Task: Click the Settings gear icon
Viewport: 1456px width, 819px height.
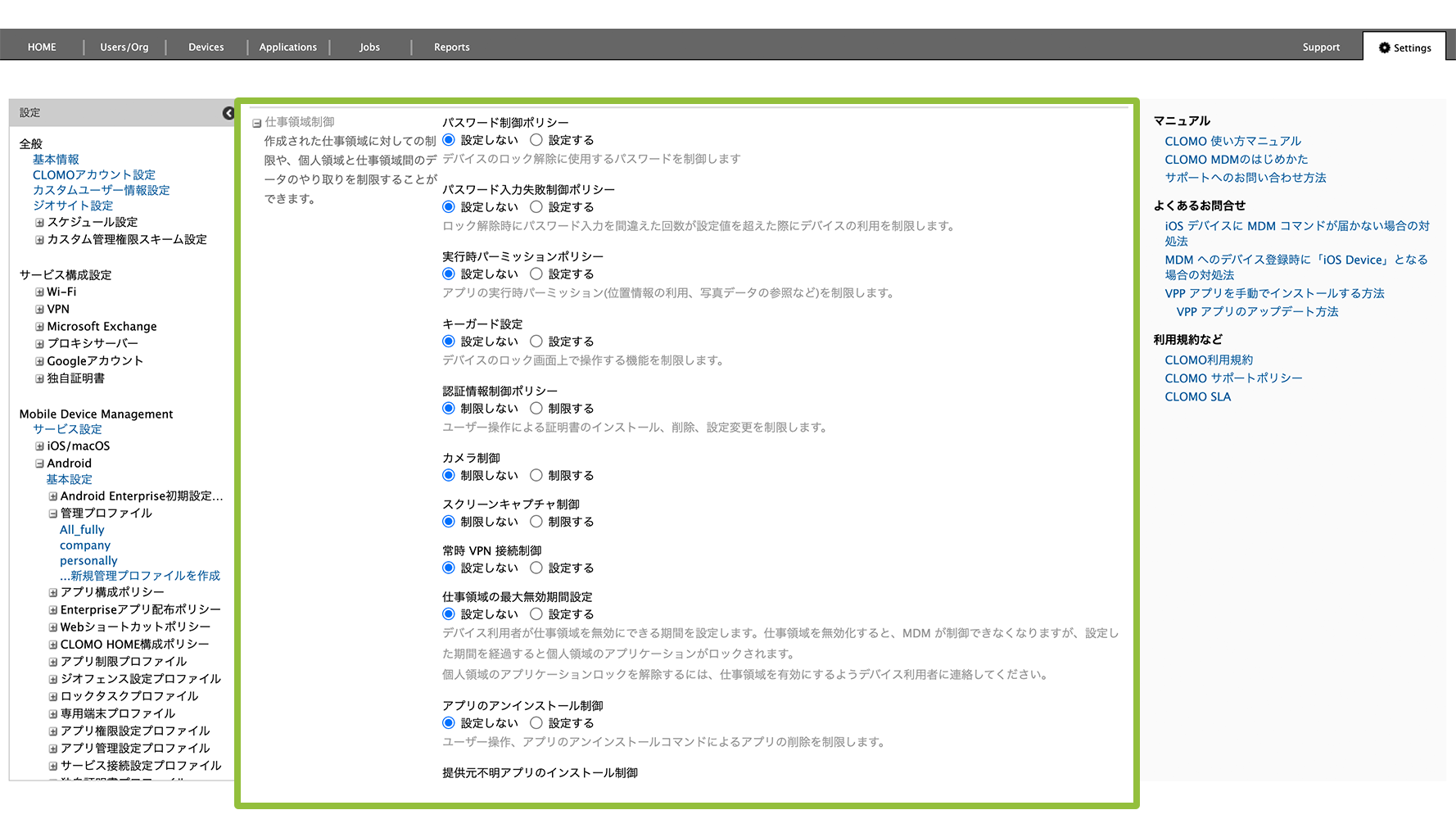Action: click(x=1384, y=48)
